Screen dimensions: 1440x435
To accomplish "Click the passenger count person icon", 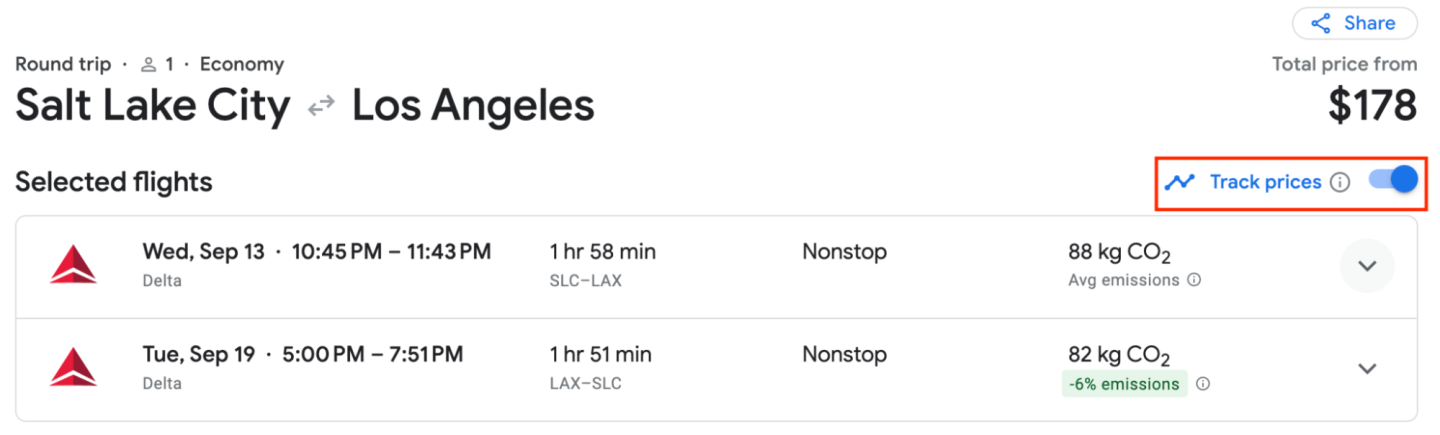I will (x=148, y=65).
